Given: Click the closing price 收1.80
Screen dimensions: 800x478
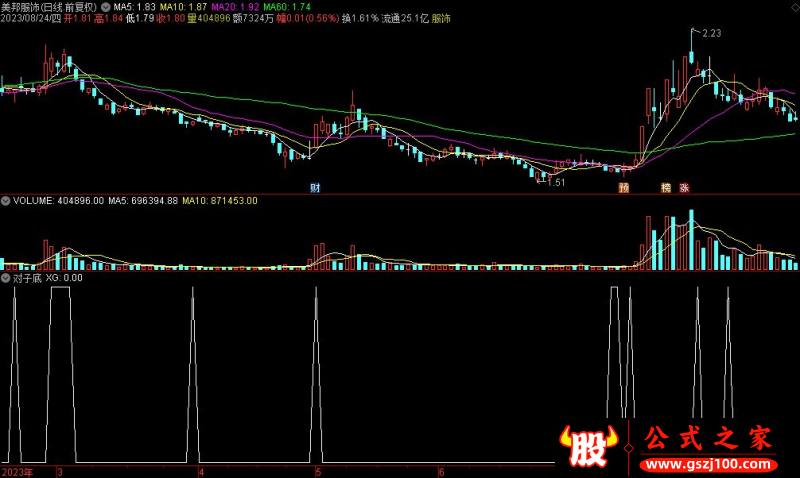Looking at the screenshot, I should coord(170,18).
